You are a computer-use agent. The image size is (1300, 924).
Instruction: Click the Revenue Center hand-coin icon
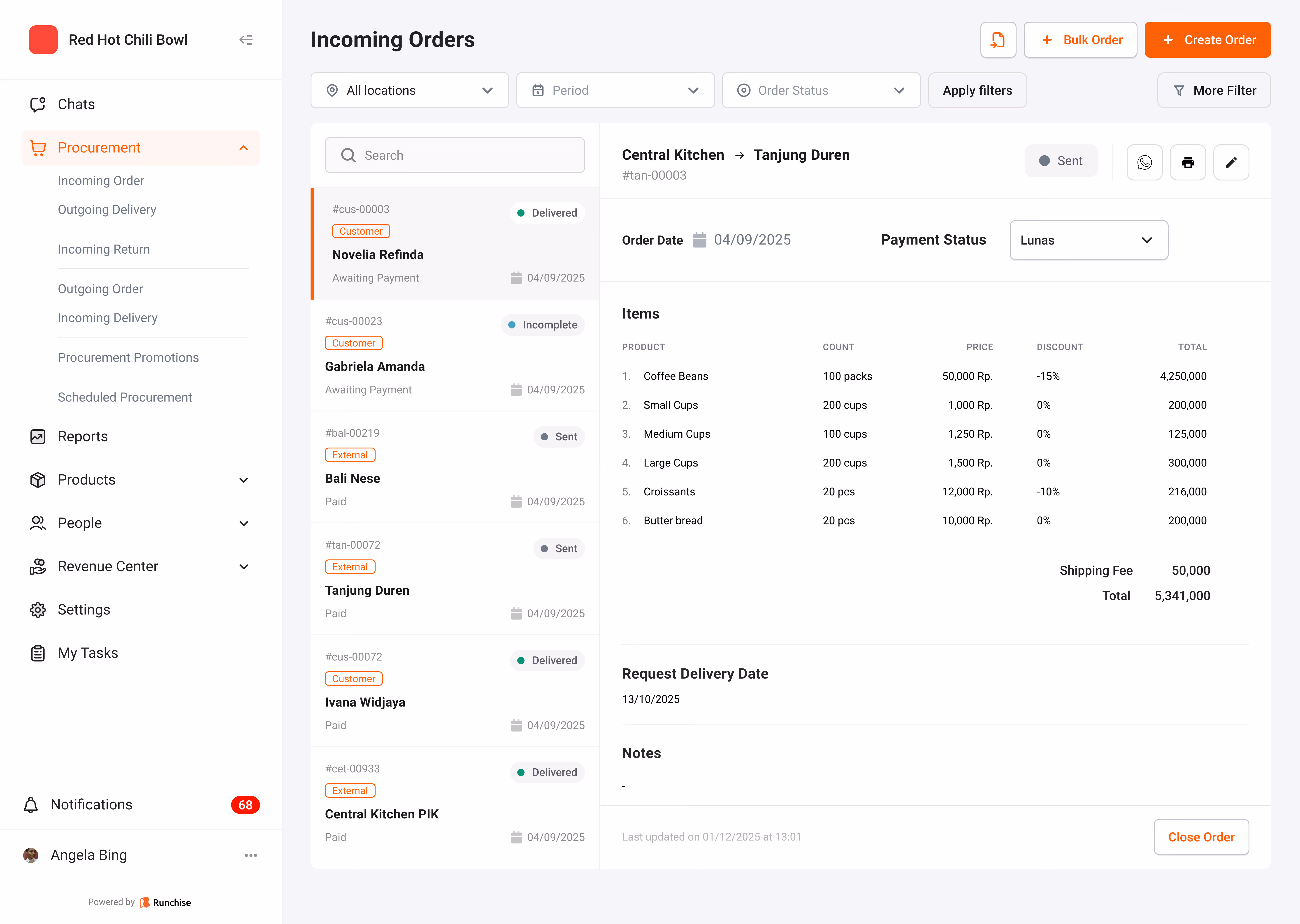pyautogui.click(x=37, y=566)
